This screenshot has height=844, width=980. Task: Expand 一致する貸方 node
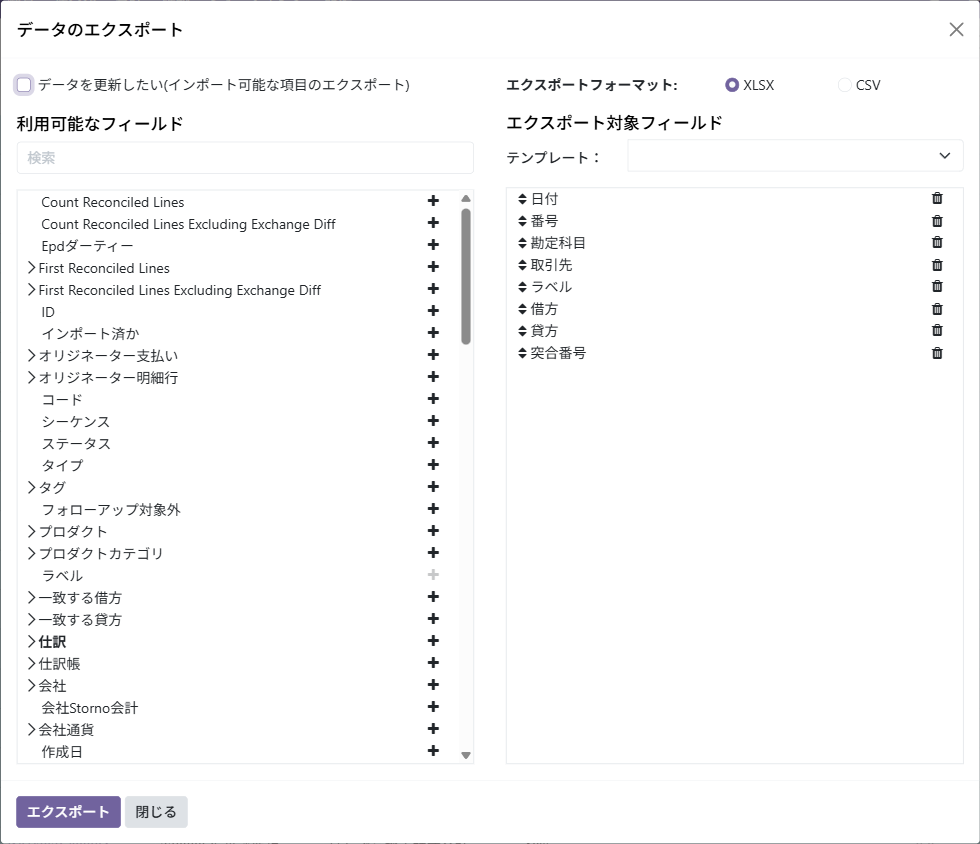click(x=31, y=619)
